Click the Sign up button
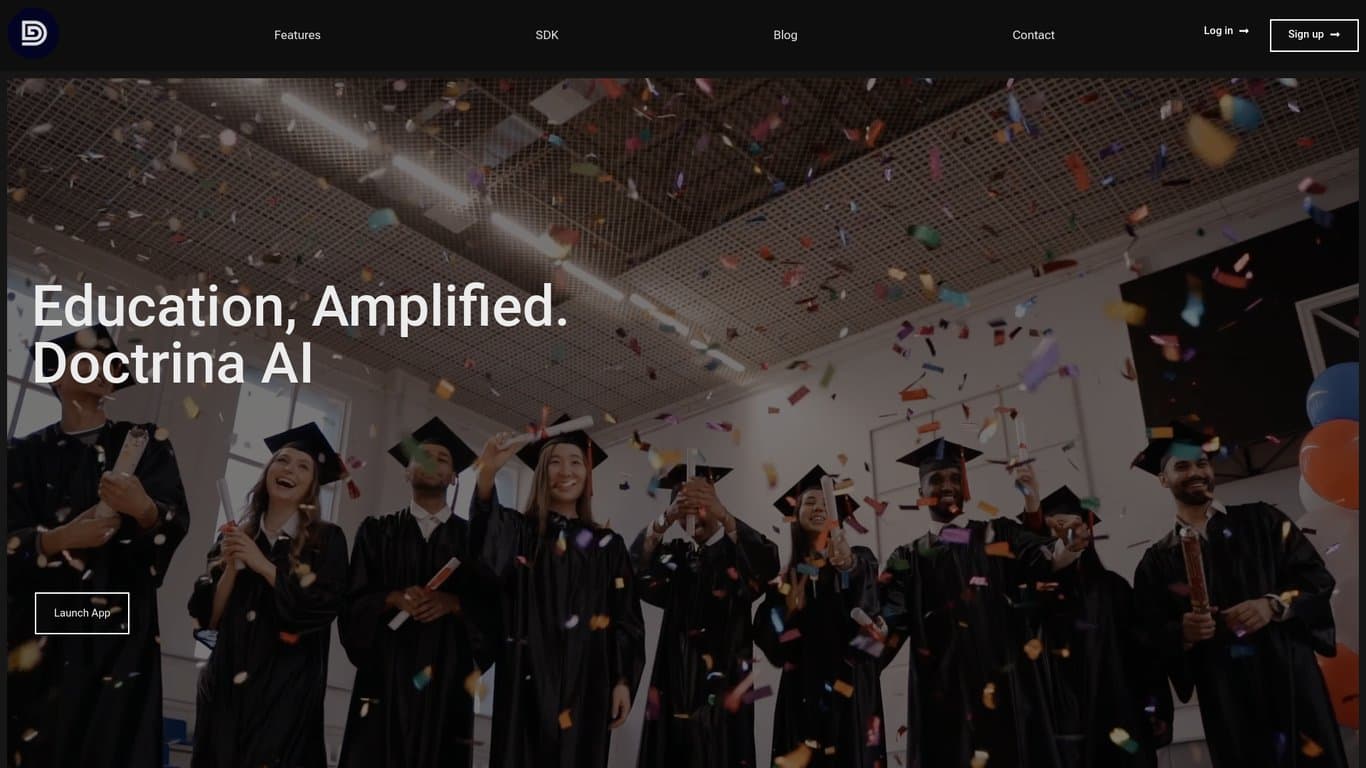Screen dimensions: 1366x768 [x=1314, y=35]
